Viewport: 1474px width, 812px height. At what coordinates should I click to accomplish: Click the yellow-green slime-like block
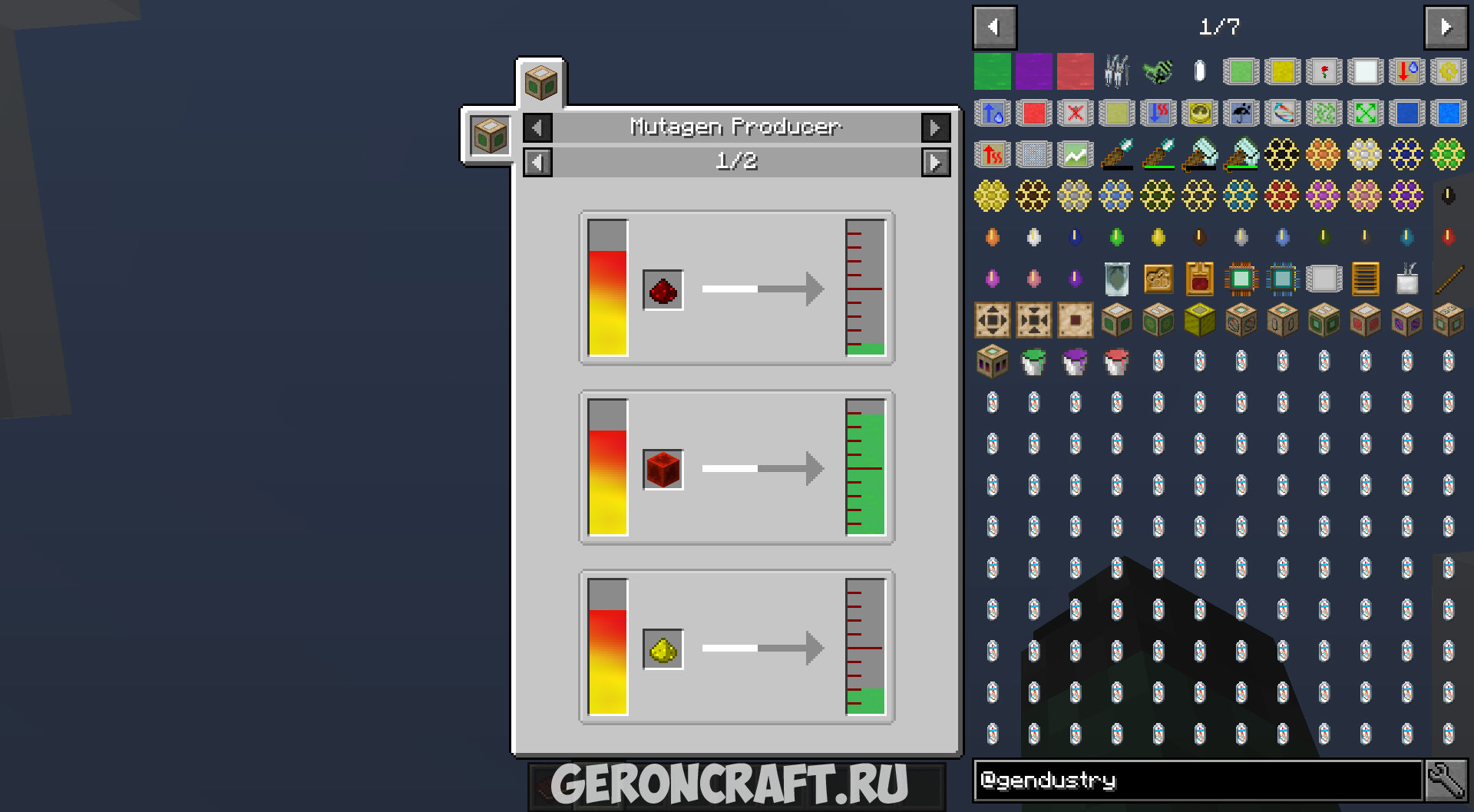pyautogui.click(x=1199, y=320)
